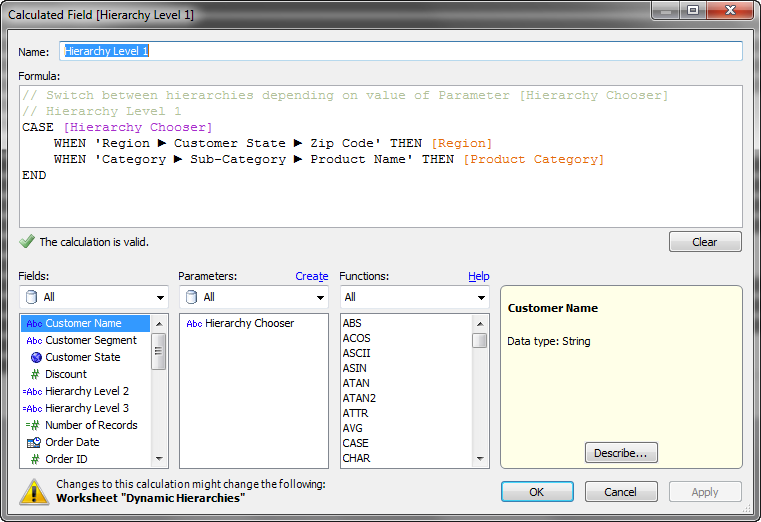Click Functions list scroll up arrow
Viewport: 761px width, 522px height.
click(480, 324)
